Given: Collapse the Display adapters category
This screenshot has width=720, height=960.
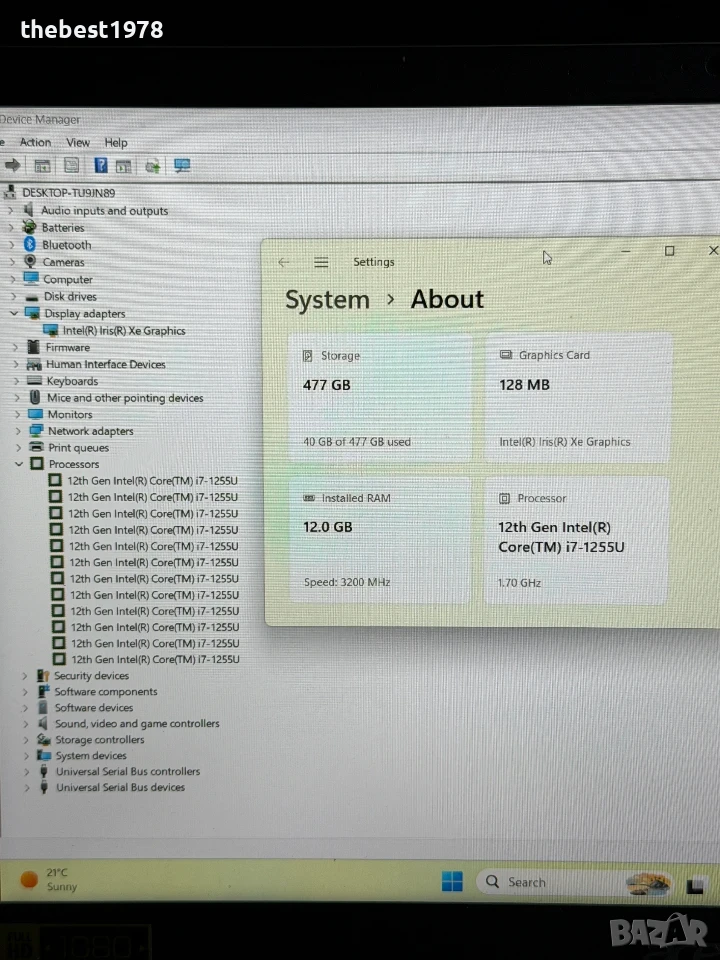Looking at the screenshot, I should point(14,313).
